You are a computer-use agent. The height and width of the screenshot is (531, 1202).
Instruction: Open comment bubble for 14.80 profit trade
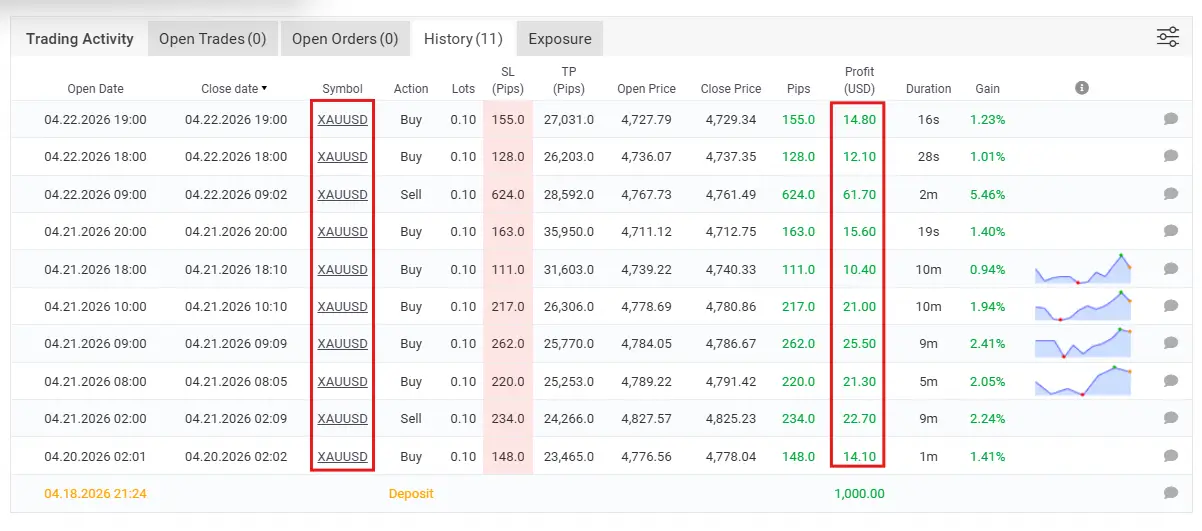[1170, 119]
